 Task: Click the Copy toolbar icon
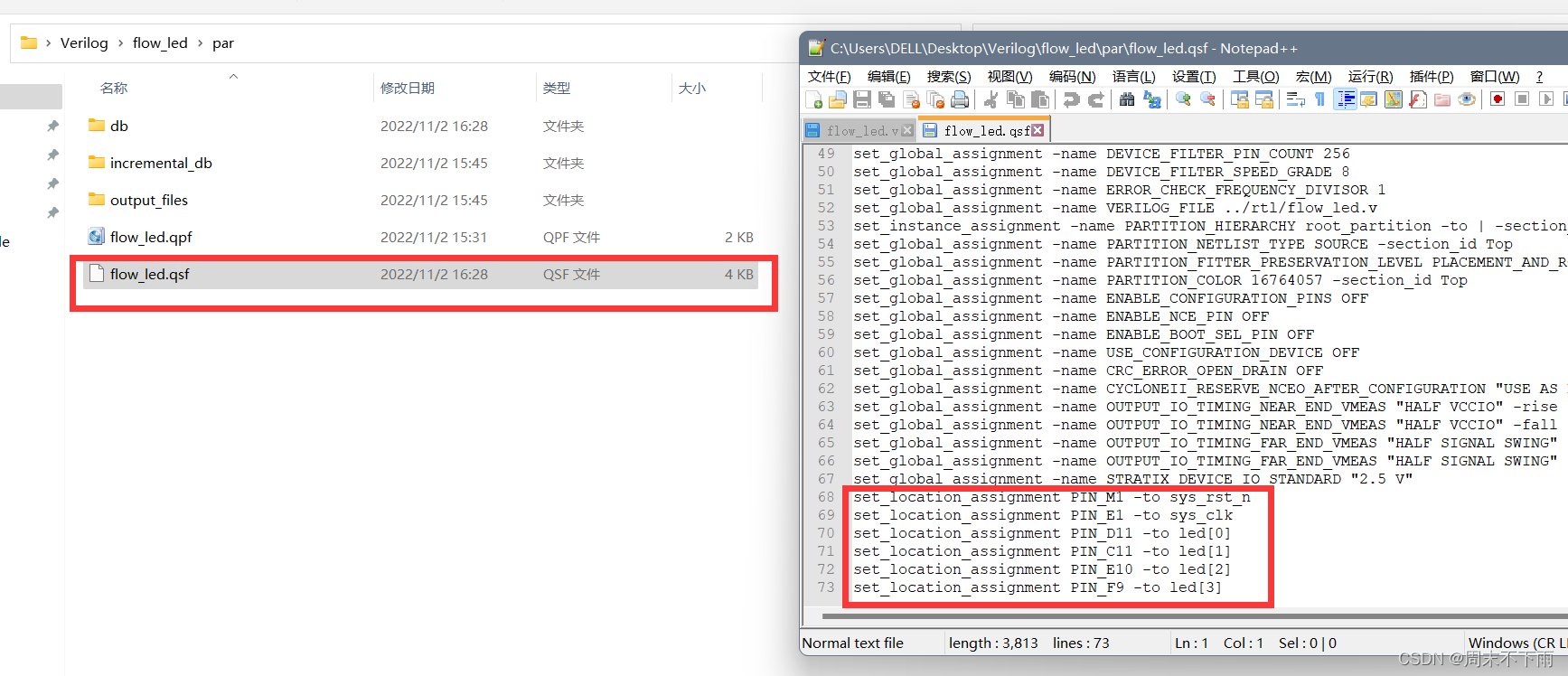click(x=1016, y=99)
